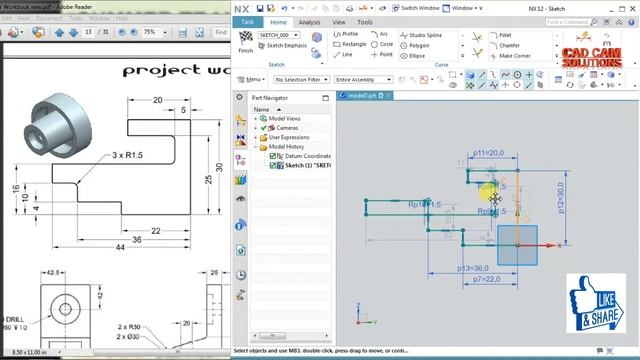640x360 pixels.
Task: Switch to the Home ribbon tab
Action: (278, 22)
